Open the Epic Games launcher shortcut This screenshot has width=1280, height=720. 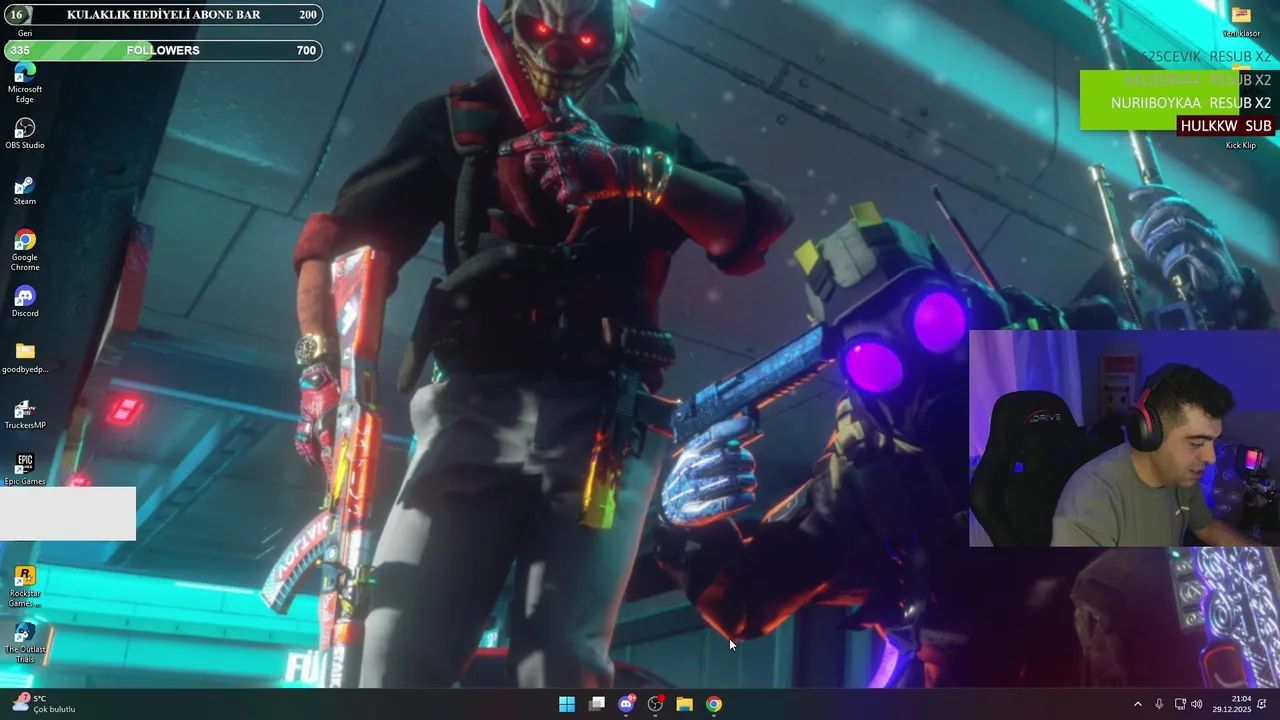tap(25, 470)
